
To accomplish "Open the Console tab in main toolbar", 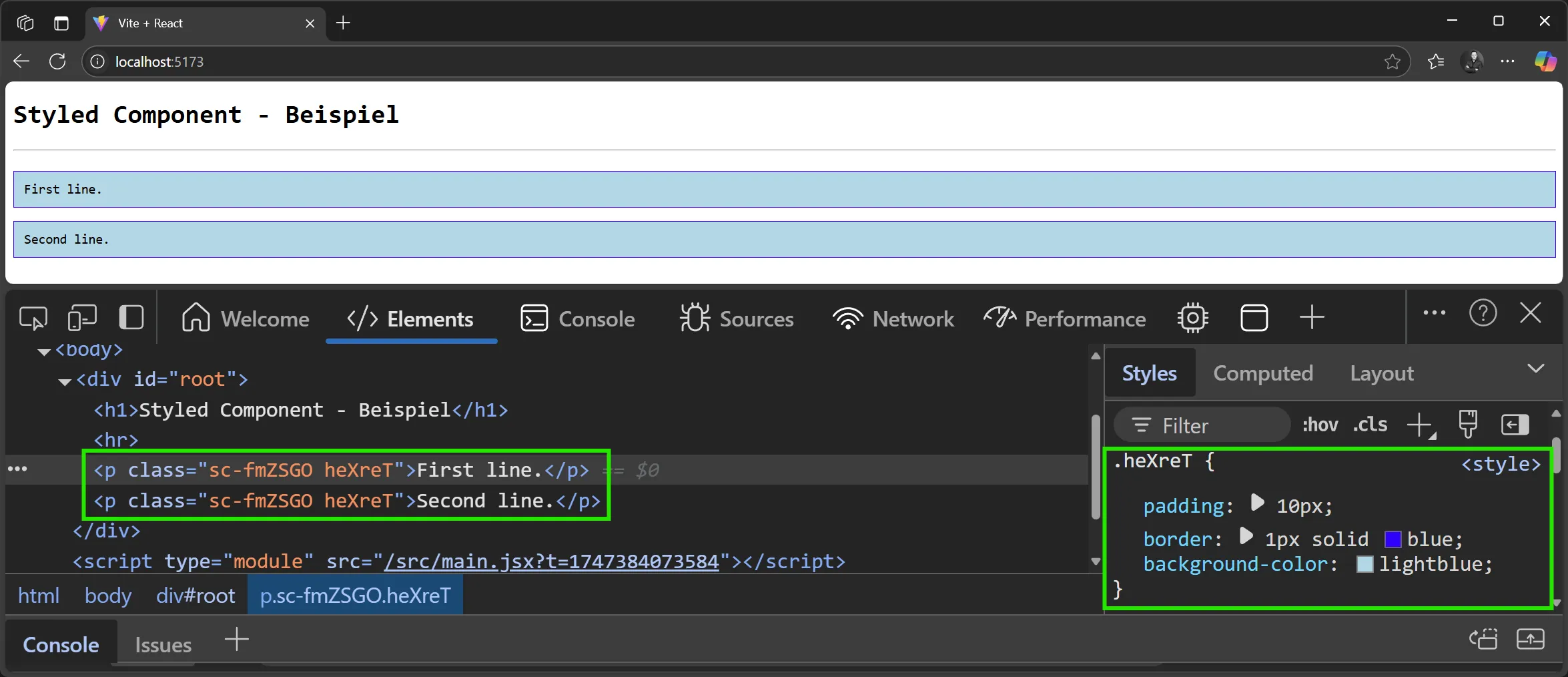I will click(577, 318).
